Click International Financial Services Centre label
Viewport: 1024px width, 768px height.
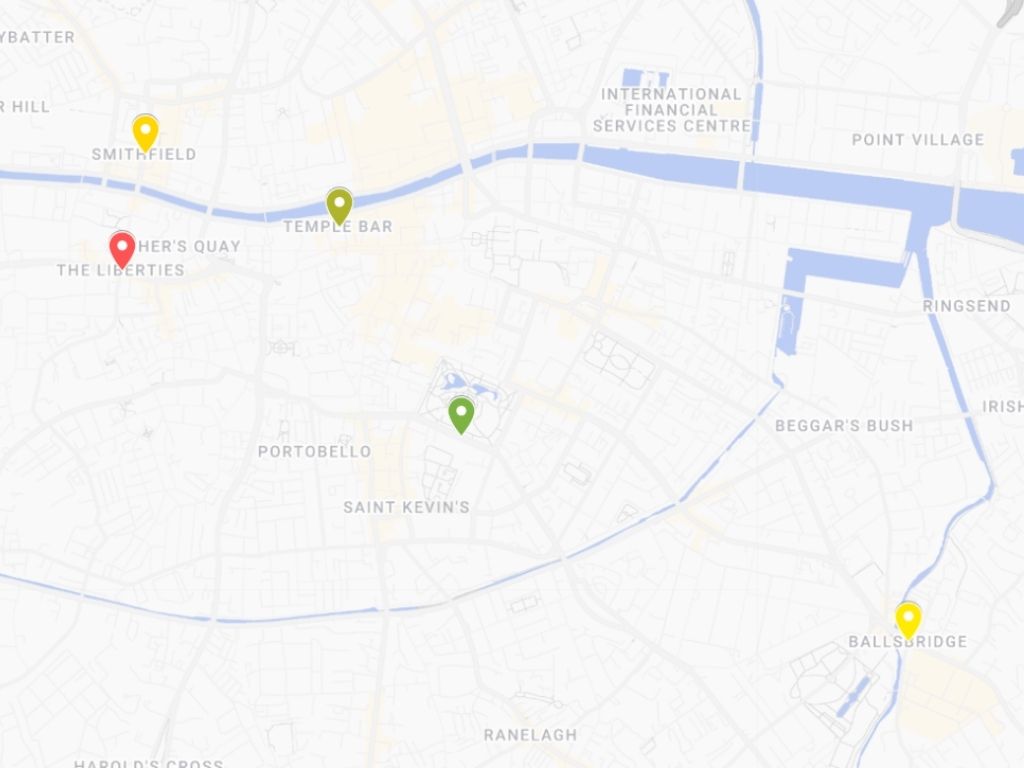pyautogui.click(x=671, y=110)
